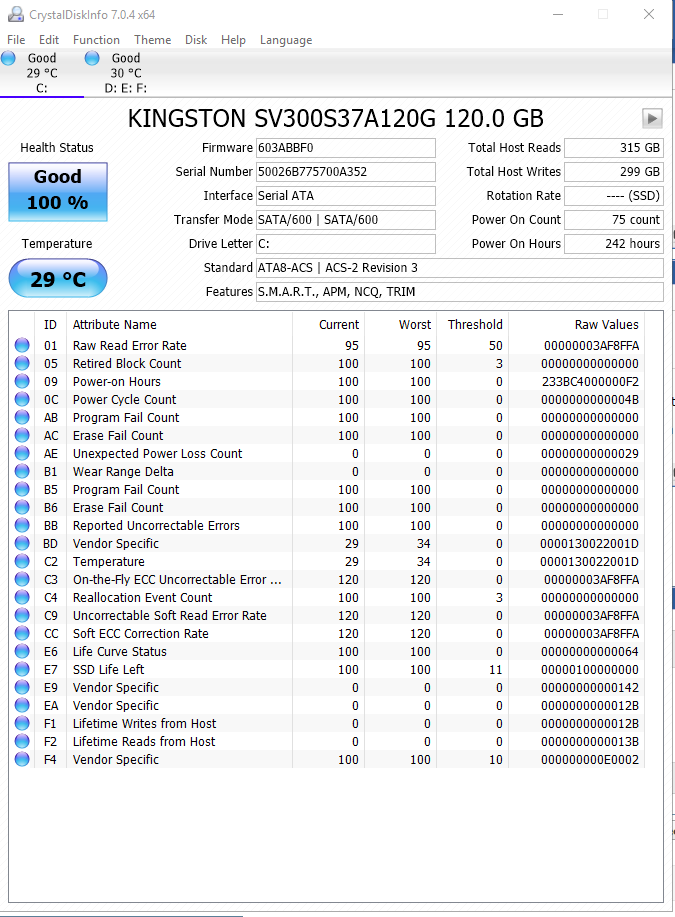This screenshot has height=917, width=675.
Task: Open the File menu
Action: [16, 40]
